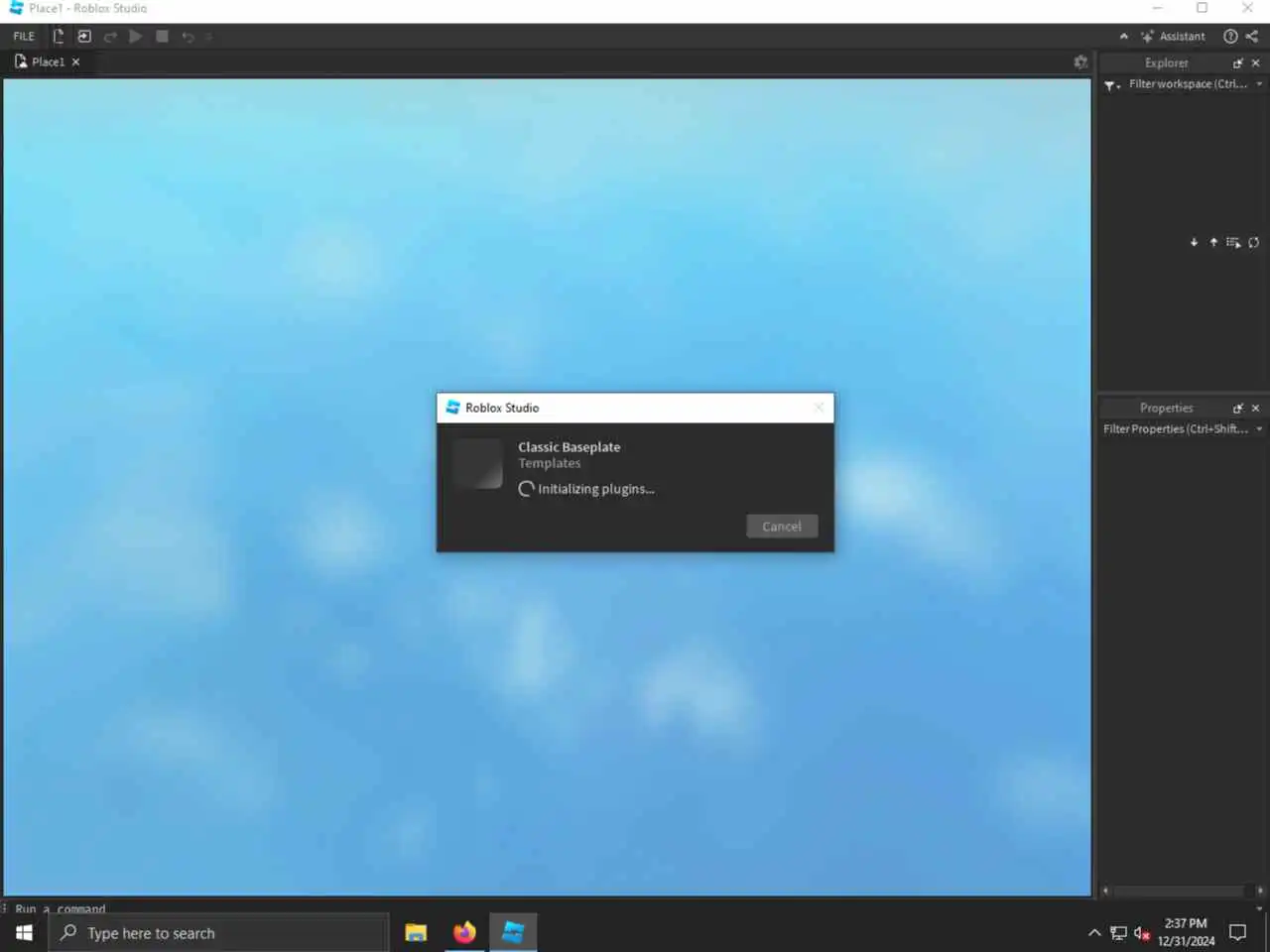Open viewport settings gear icon
Viewport: 1270px width, 952px height.
tap(1080, 61)
